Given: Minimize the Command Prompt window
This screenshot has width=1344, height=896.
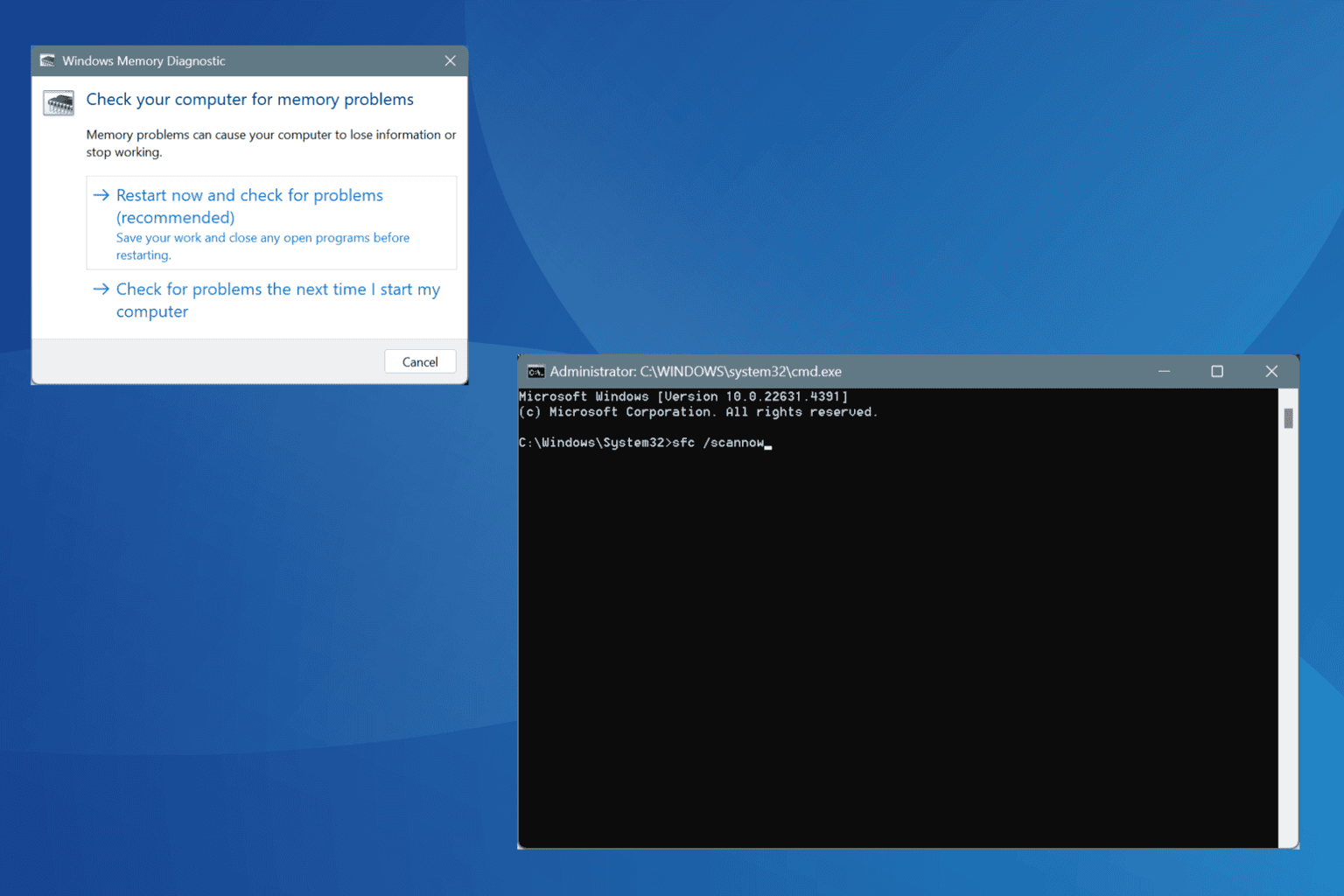Looking at the screenshot, I should point(1164,372).
